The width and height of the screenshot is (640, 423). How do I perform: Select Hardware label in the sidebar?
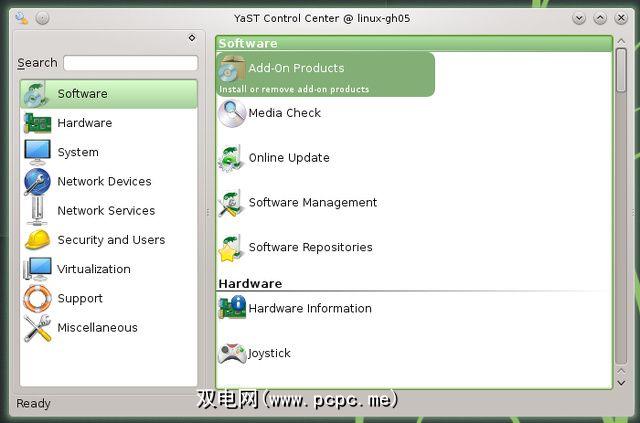pyautogui.click(x=84, y=123)
